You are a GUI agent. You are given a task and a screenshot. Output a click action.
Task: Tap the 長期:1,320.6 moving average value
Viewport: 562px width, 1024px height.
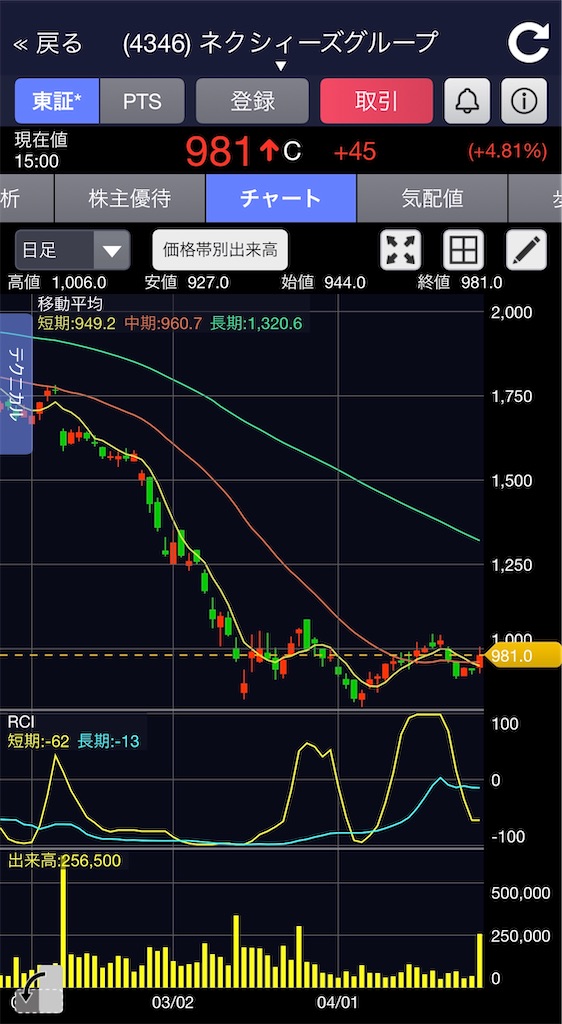click(256, 323)
